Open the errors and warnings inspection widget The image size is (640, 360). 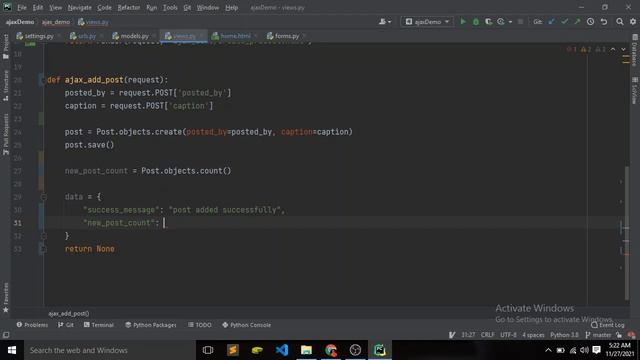point(586,49)
